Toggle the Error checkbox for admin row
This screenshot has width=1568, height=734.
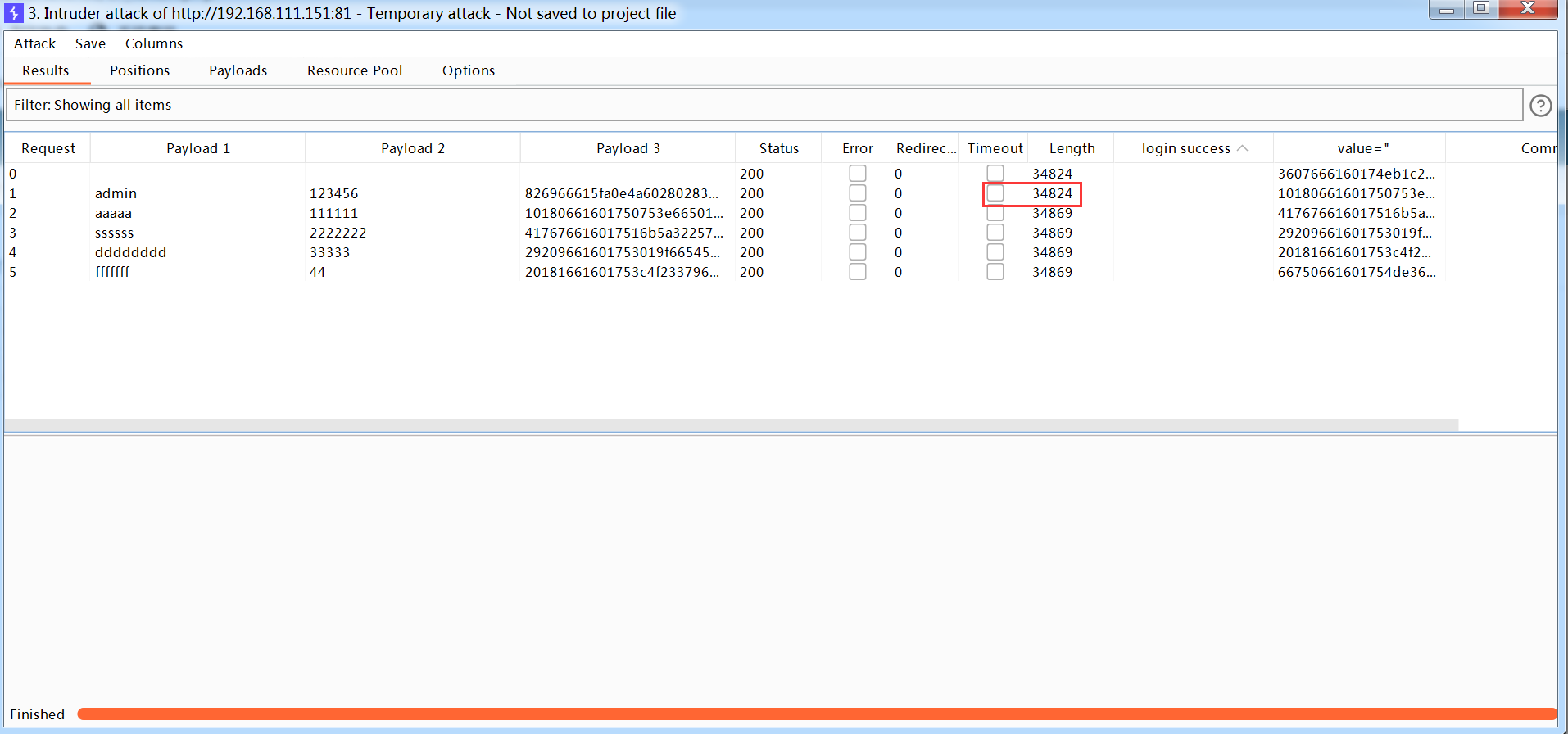coord(857,193)
